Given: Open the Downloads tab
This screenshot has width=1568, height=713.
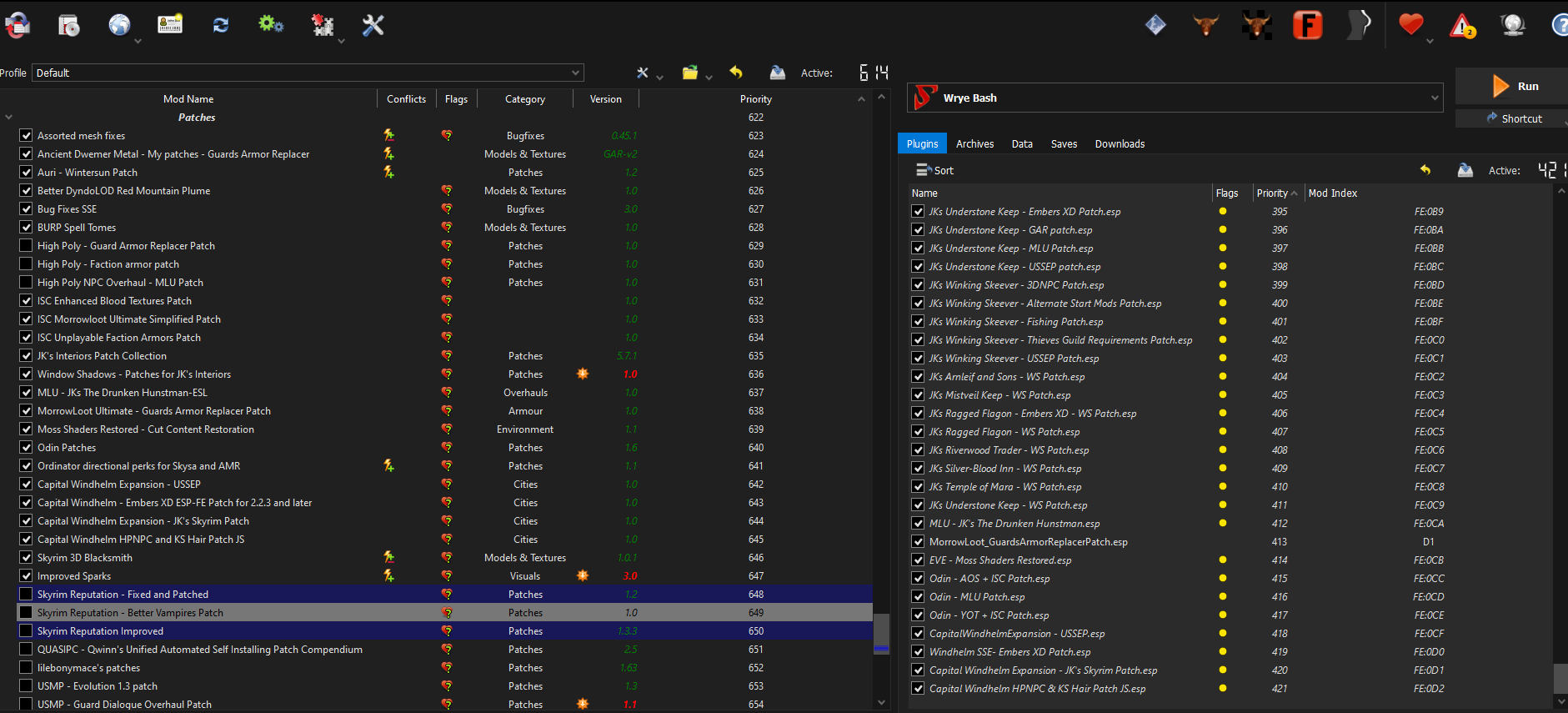Looking at the screenshot, I should (1120, 143).
